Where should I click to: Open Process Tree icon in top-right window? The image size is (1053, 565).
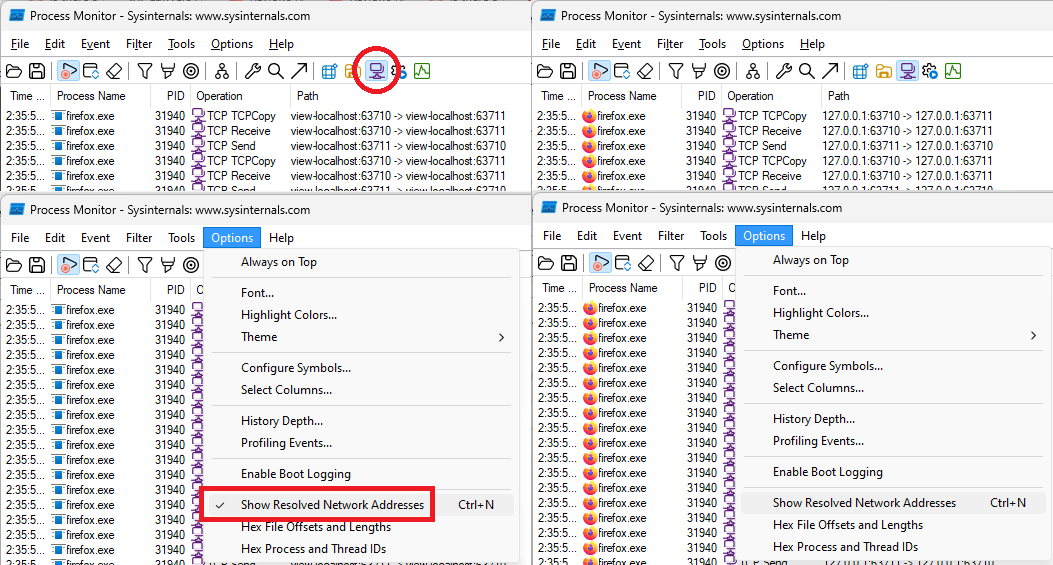click(x=753, y=71)
